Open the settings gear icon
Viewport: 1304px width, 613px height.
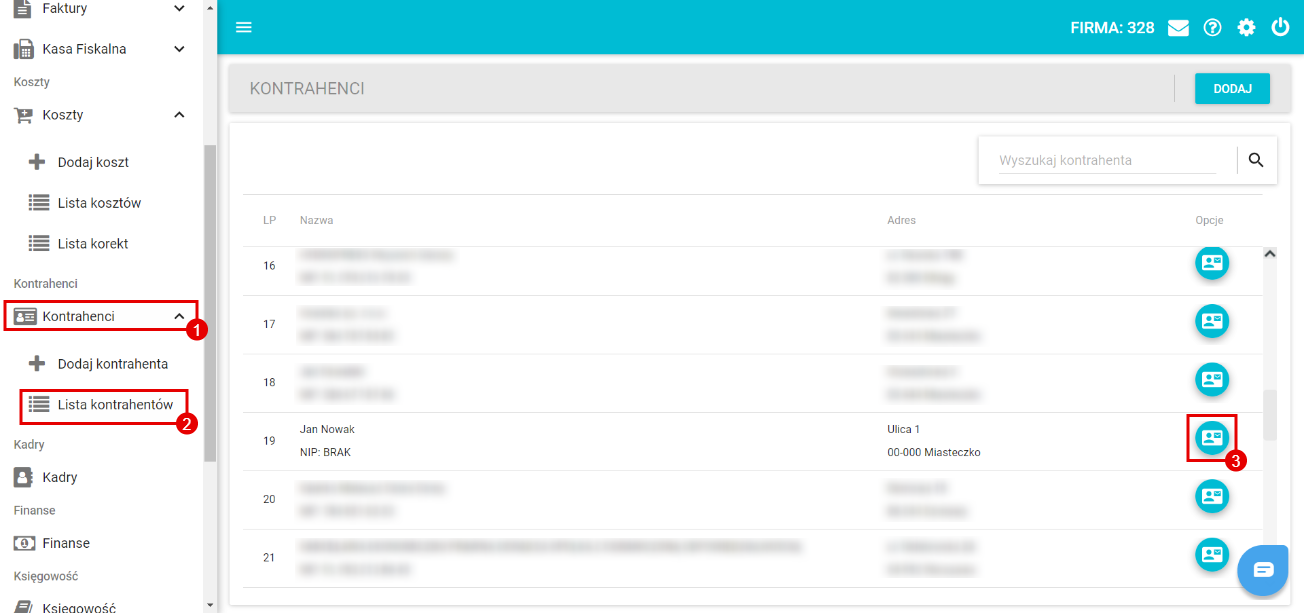pos(1246,28)
